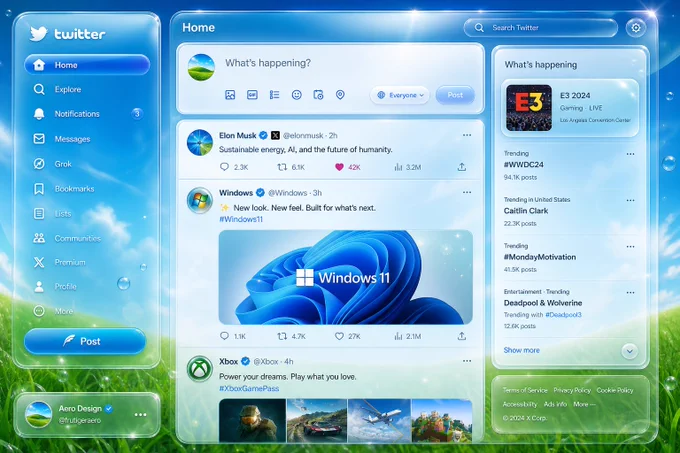Share the Windows post
The width and height of the screenshot is (680, 453).
(x=462, y=336)
